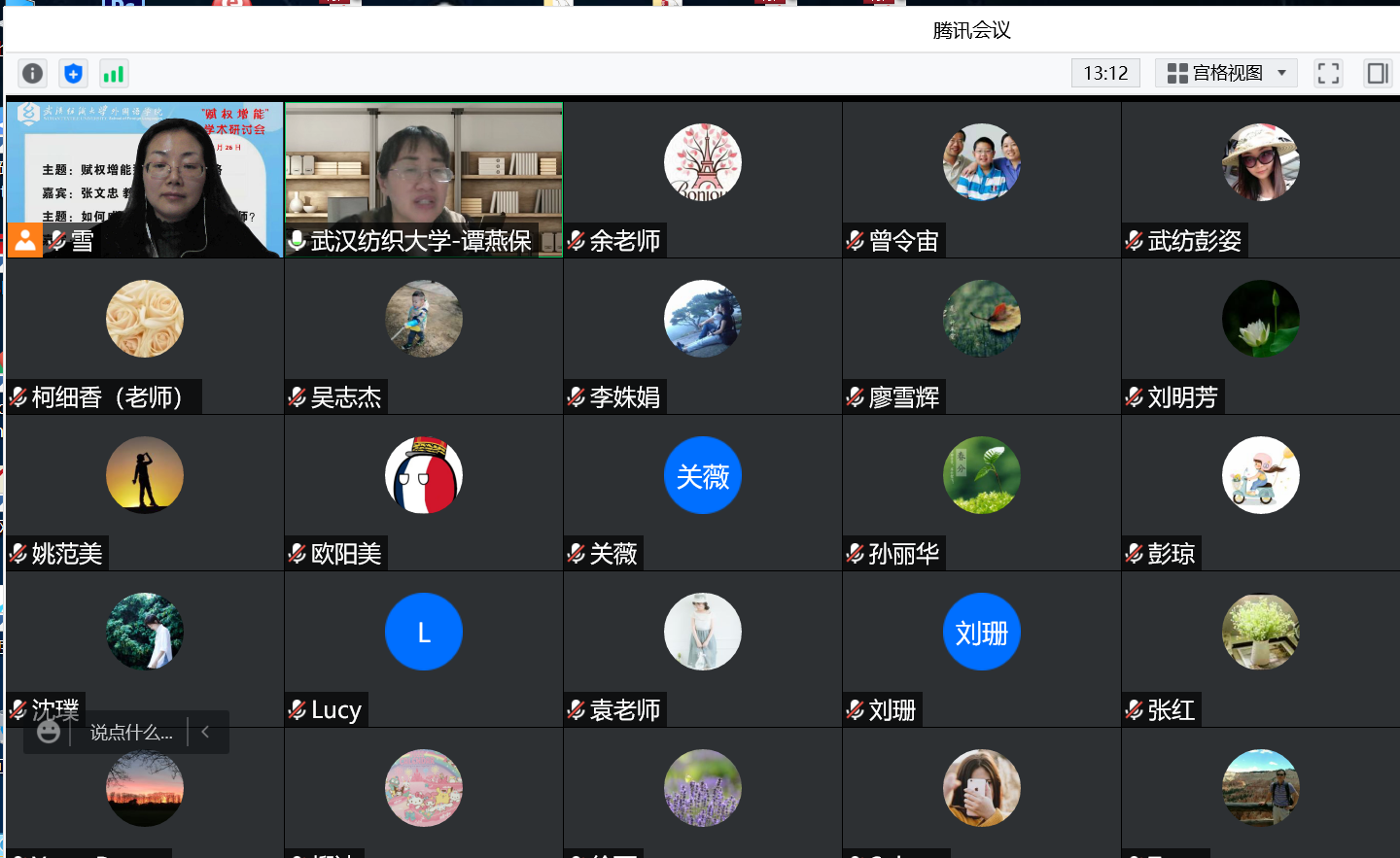Click the blue security shield icon
This screenshot has height=858, width=1400.
click(73, 74)
